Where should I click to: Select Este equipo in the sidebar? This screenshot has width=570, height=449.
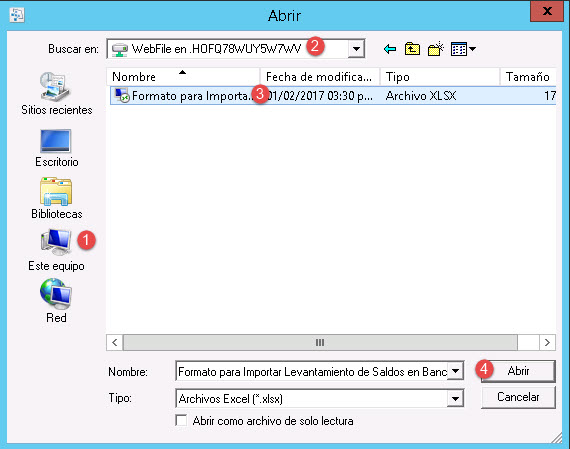56,250
